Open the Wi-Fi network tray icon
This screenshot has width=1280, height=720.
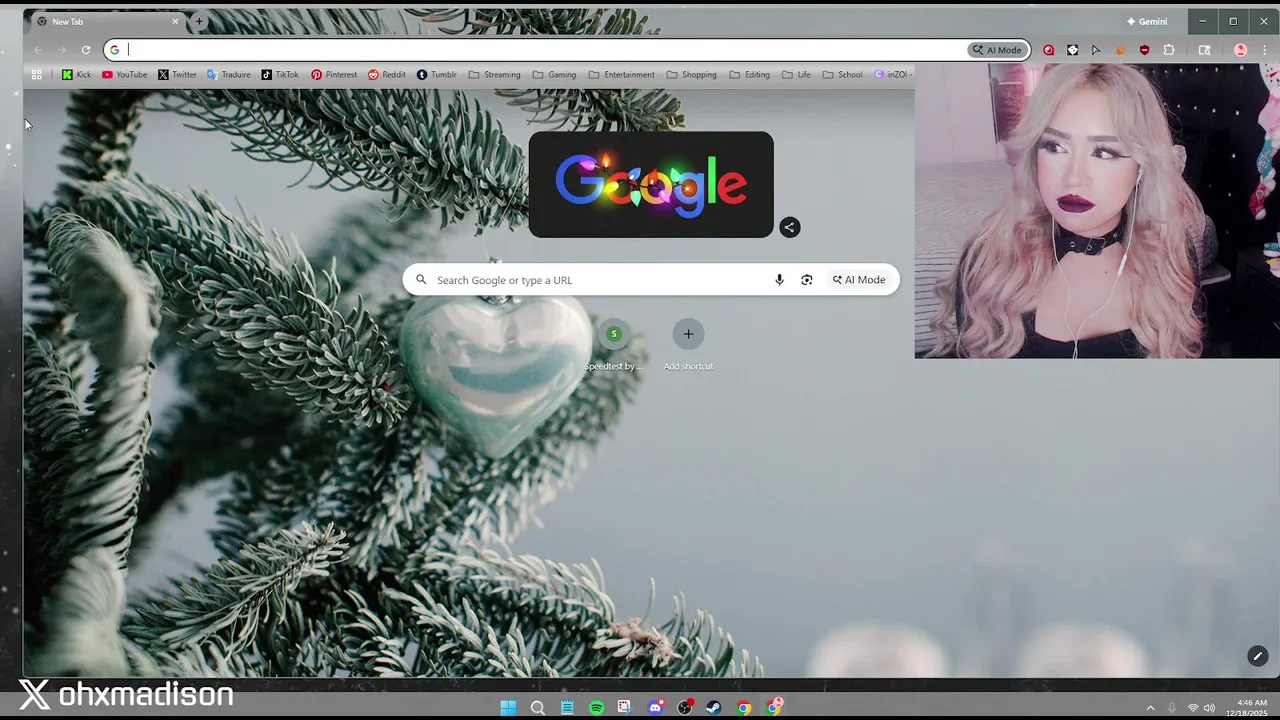(1193, 708)
